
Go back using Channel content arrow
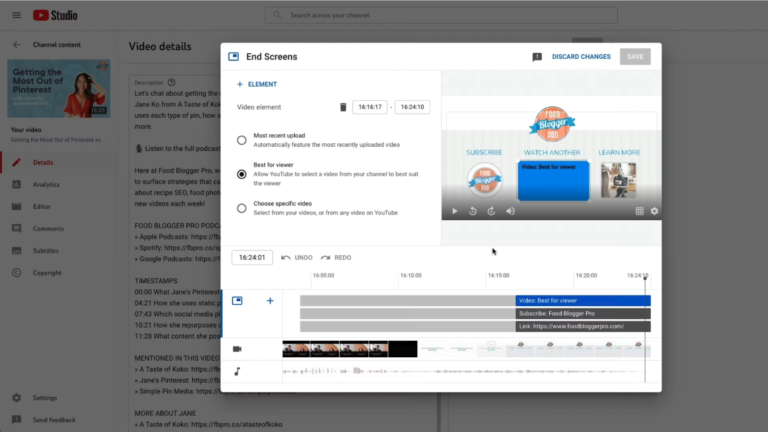pyautogui.click(x=17, y=45)
